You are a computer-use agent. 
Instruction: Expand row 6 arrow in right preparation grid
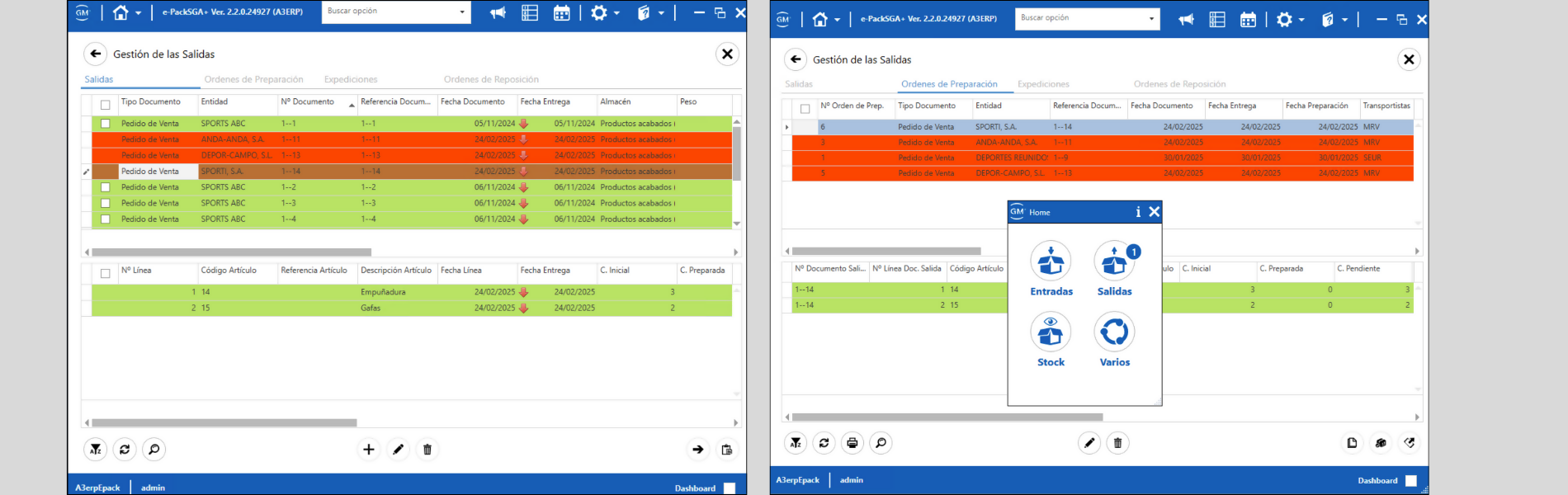pos(786,127)
